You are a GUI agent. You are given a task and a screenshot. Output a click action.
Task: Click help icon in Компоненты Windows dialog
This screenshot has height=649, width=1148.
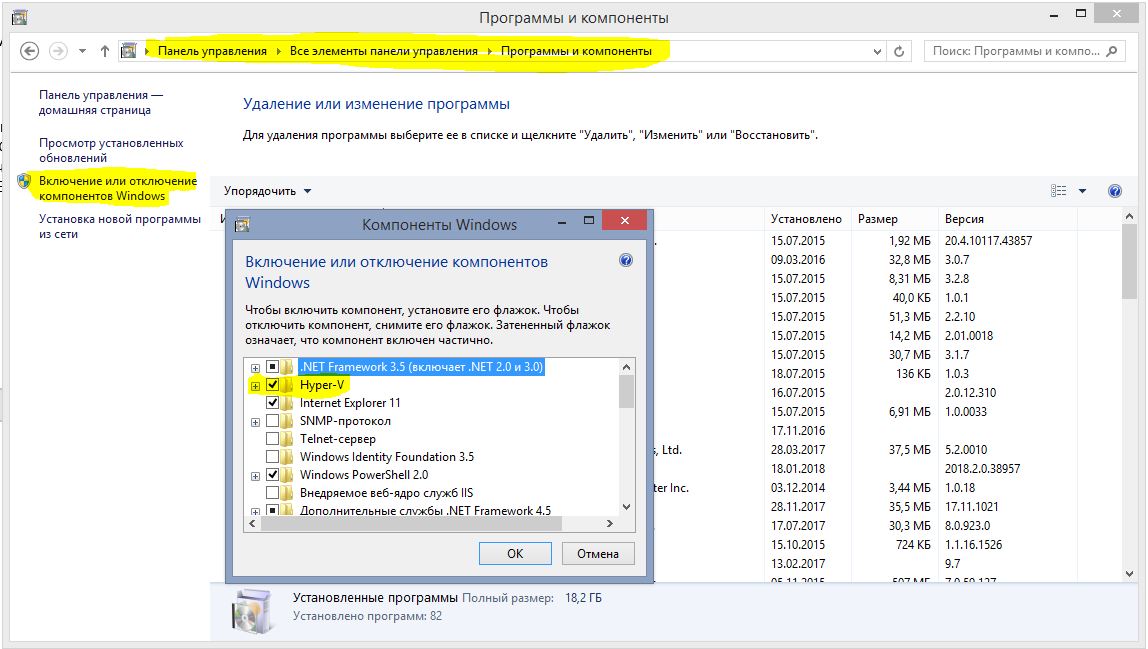[626, 260]
